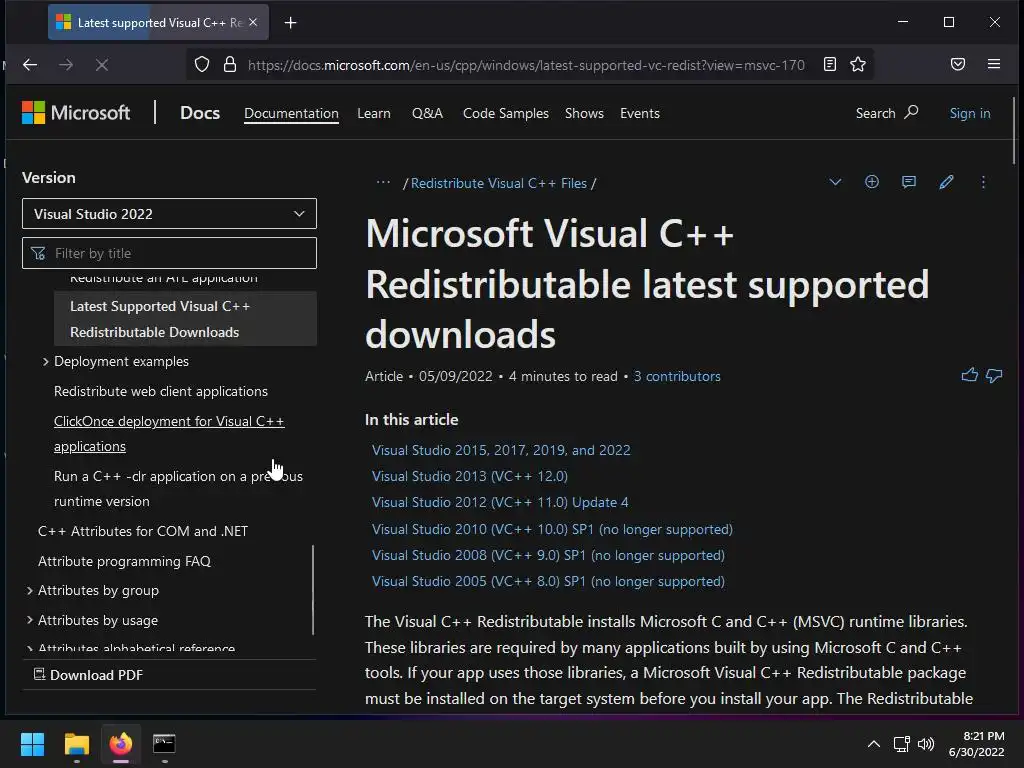Expand Attributes by usage node

29,620
